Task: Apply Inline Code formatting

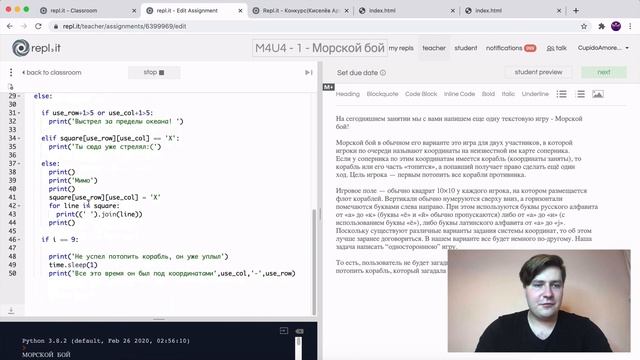Action: coord(459,94)
